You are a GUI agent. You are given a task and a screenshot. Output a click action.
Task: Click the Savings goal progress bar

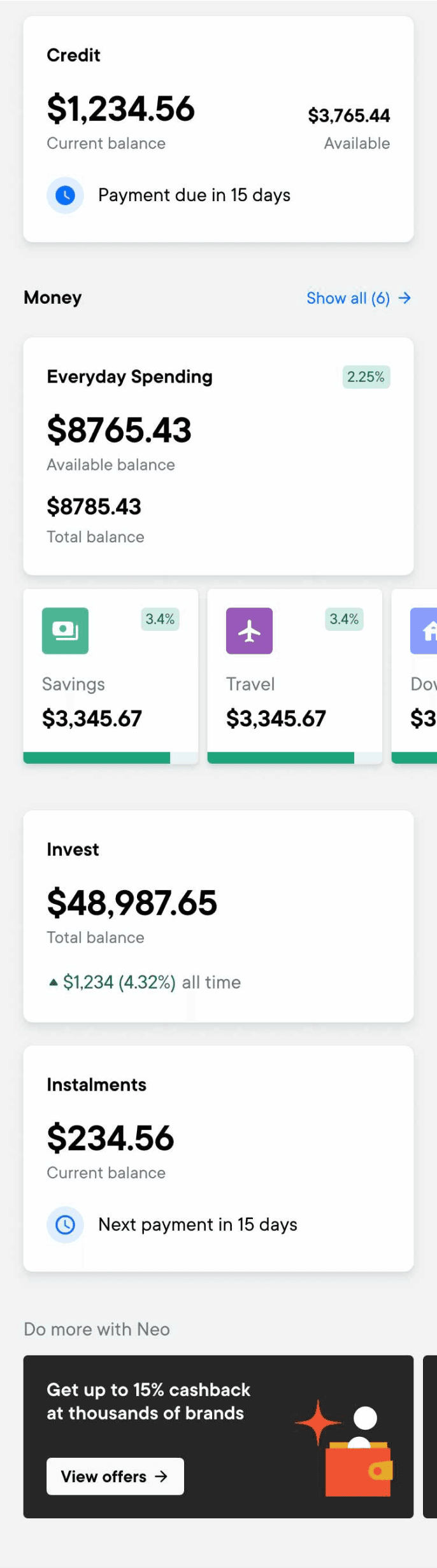click(111, 758)
